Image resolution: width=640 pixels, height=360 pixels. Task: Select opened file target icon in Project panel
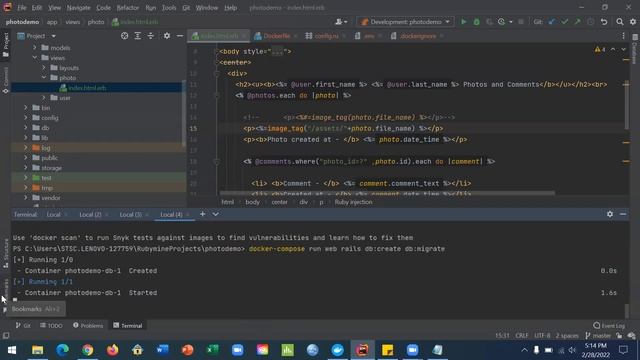click(x=124, y=36)
